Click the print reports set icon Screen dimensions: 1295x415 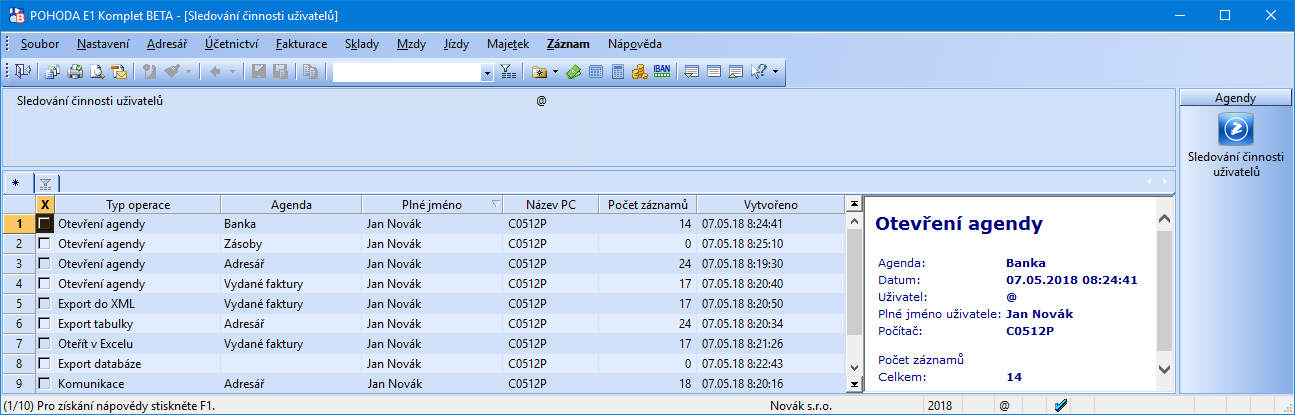[52, 72]
